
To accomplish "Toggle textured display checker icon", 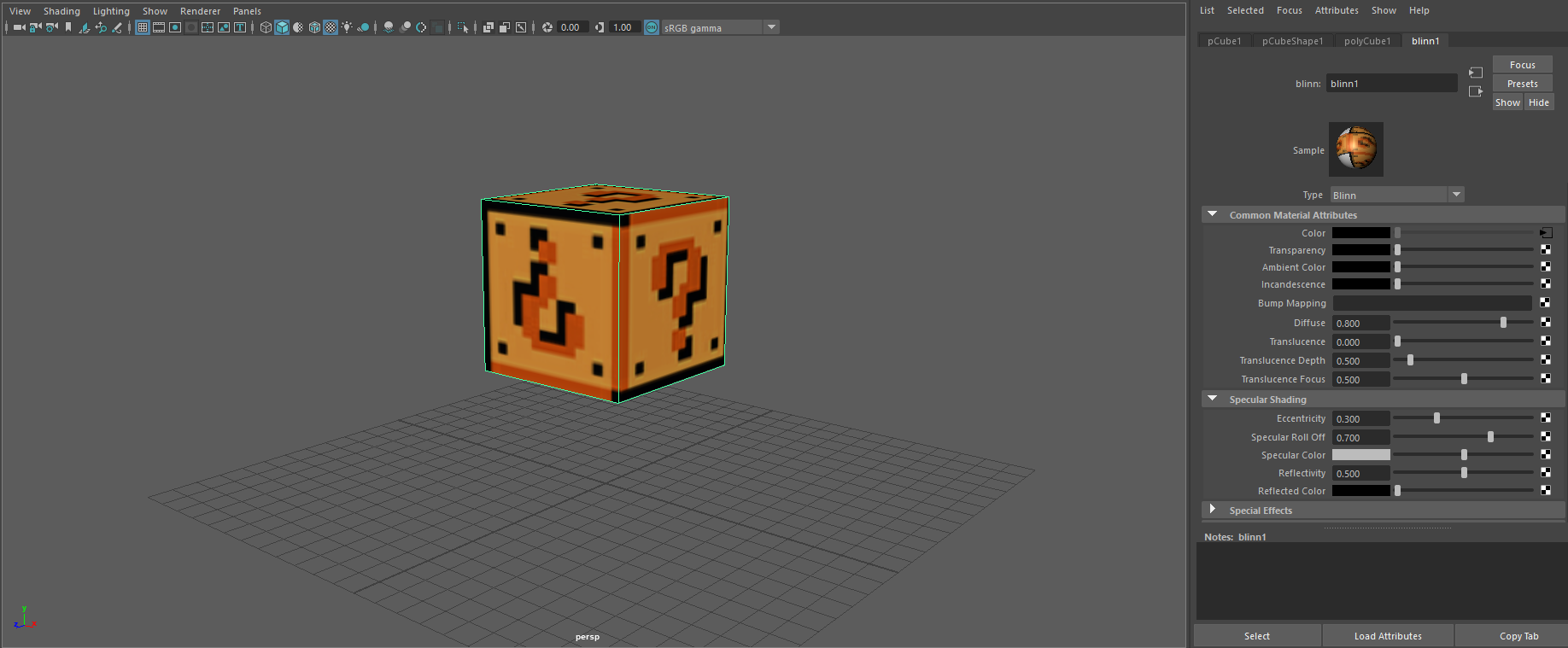I will coord(331,27).
